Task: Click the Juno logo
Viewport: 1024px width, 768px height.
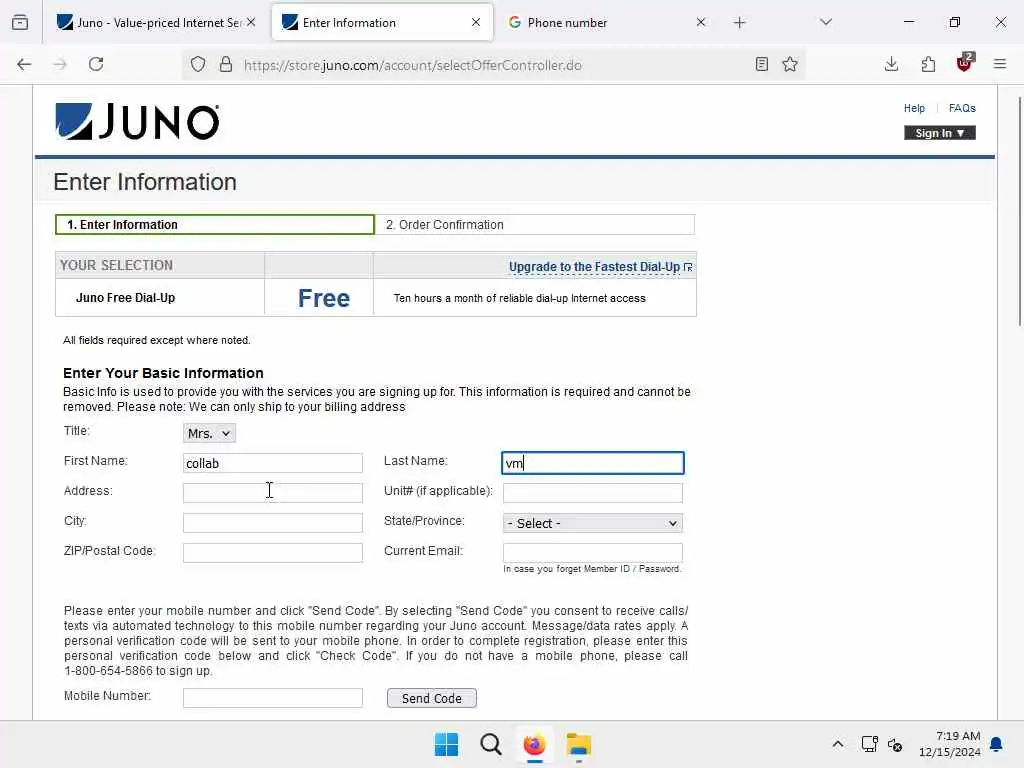Action: pyautogui.click(x=138, y=121)
